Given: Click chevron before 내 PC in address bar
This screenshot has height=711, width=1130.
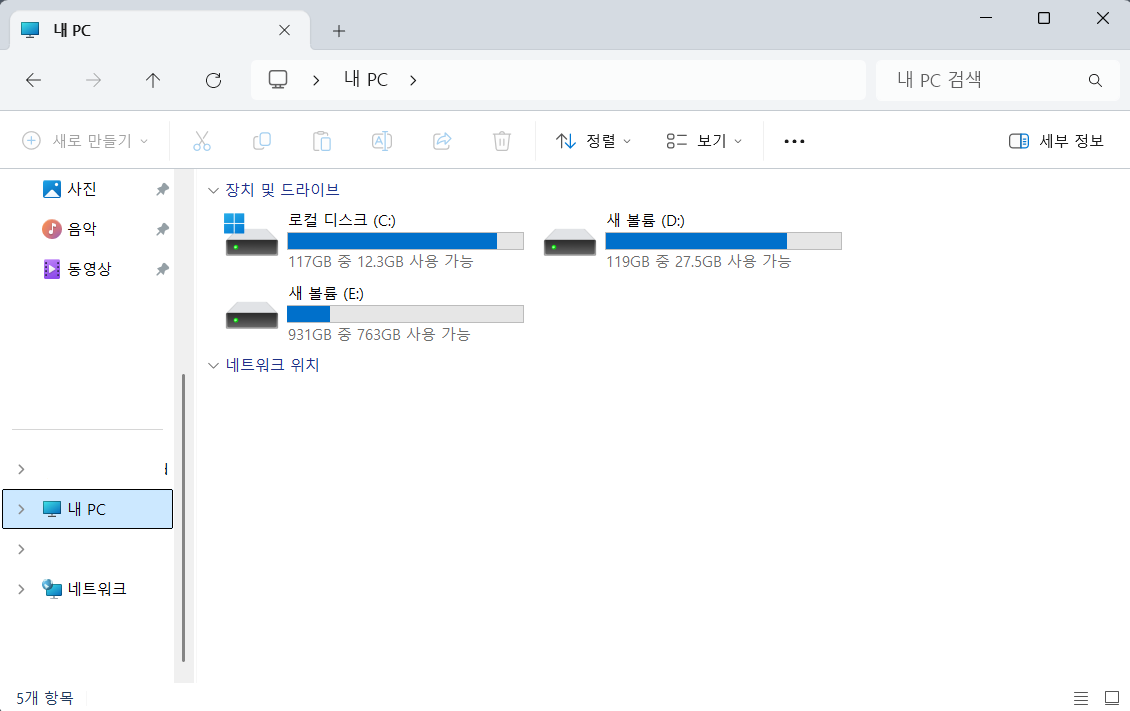Looking at the screenshot, I should click(x=316, y=80).
